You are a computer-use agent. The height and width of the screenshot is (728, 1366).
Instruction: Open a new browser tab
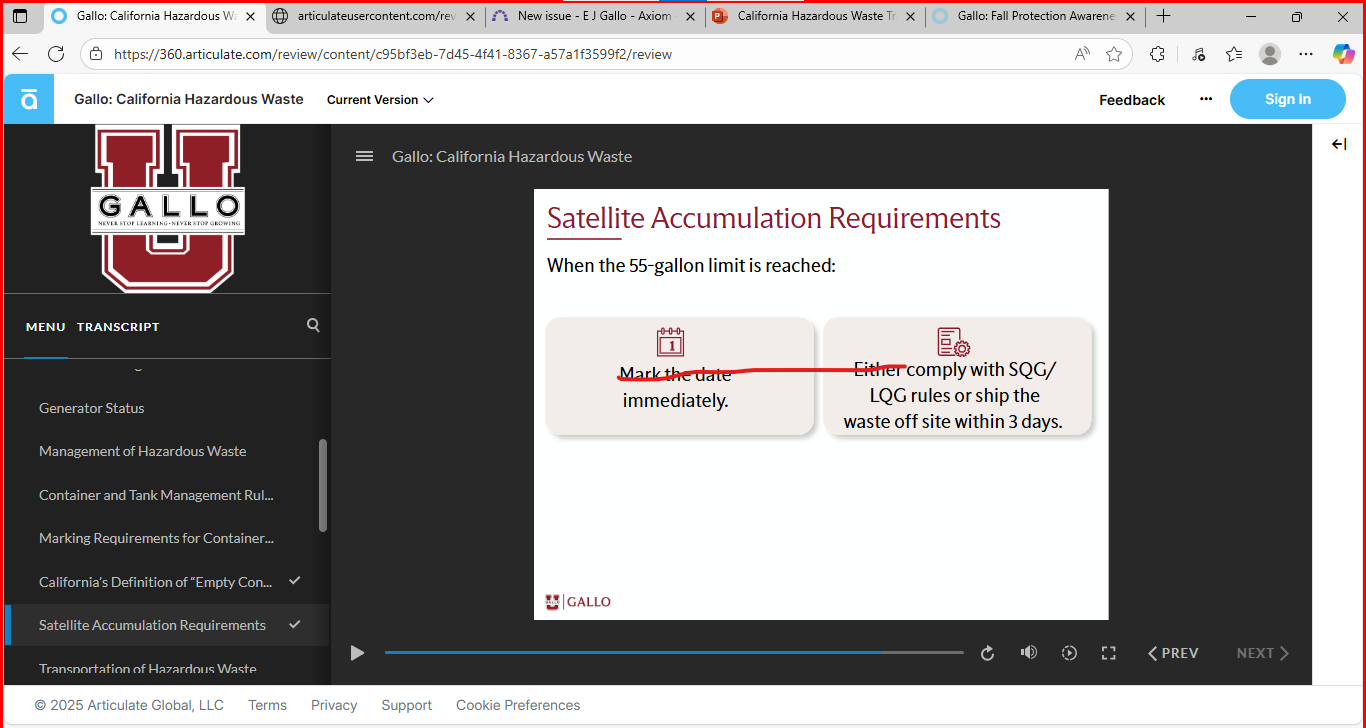1163,16
